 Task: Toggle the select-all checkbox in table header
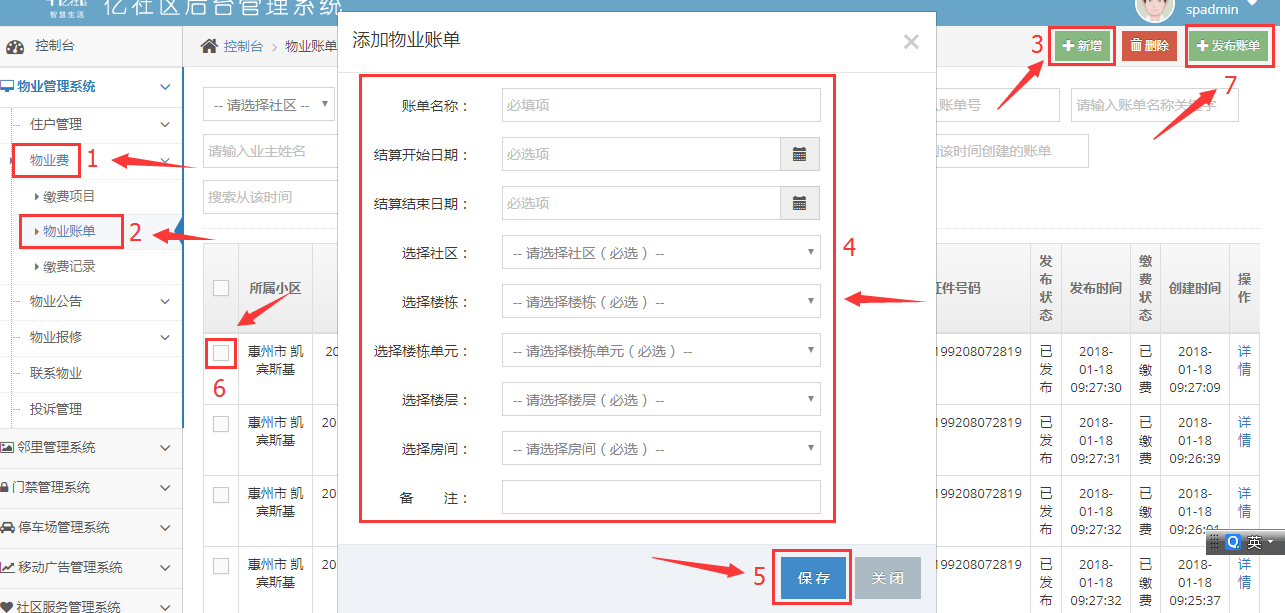coord(221,288)
